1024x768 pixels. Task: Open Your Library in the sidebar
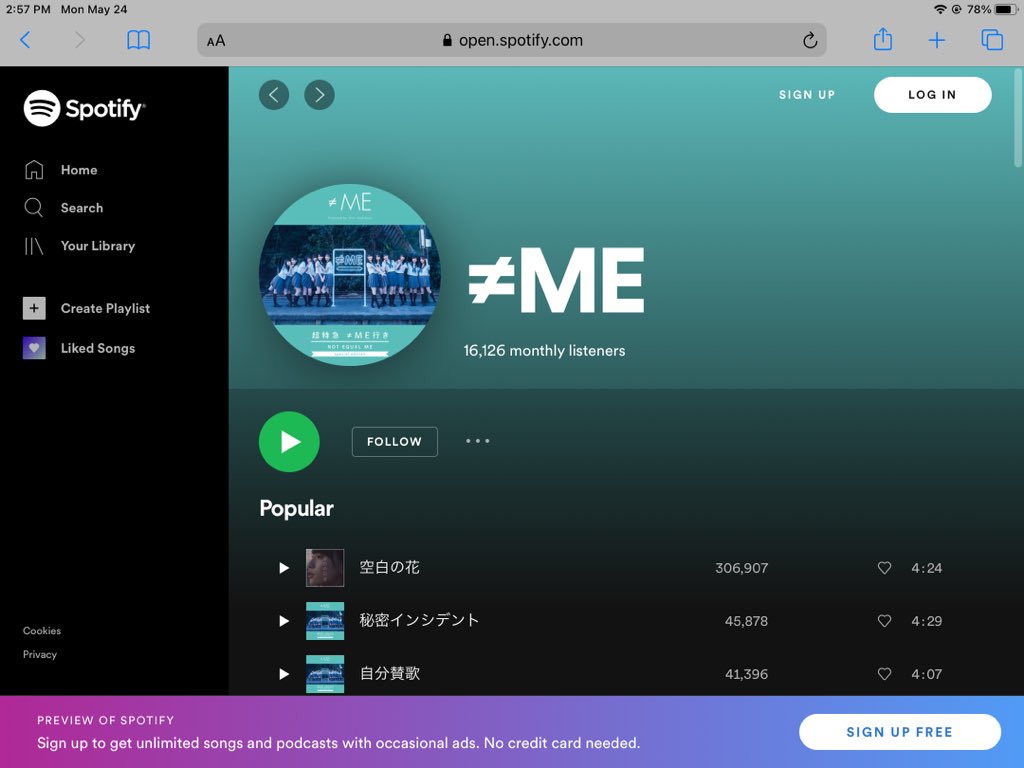(x=80, y=246)
